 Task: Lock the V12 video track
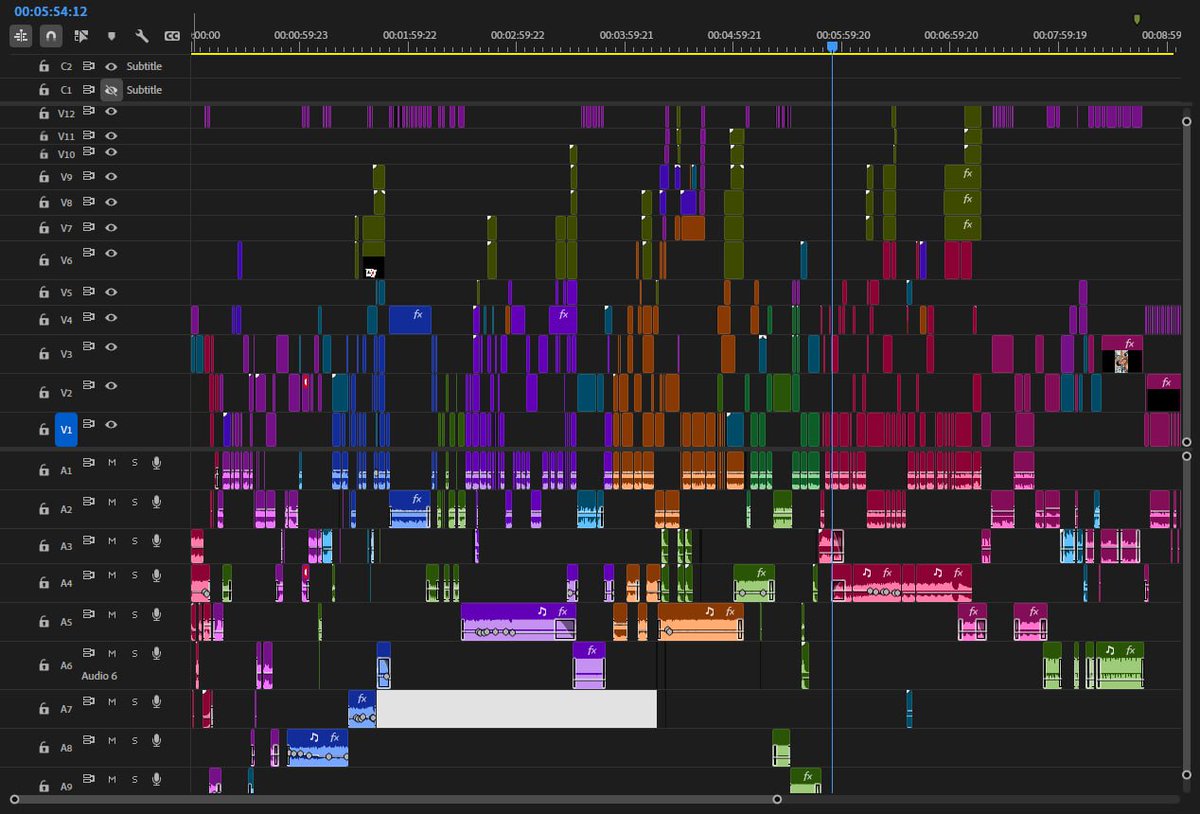tap(43, 113)
